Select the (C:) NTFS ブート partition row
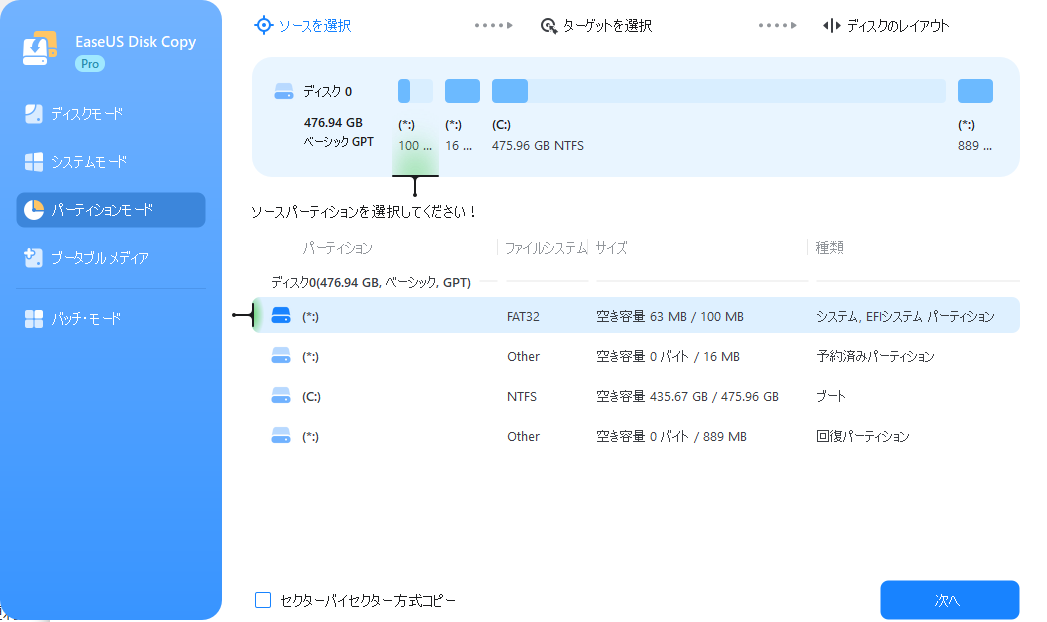 [x=636, y=396]
